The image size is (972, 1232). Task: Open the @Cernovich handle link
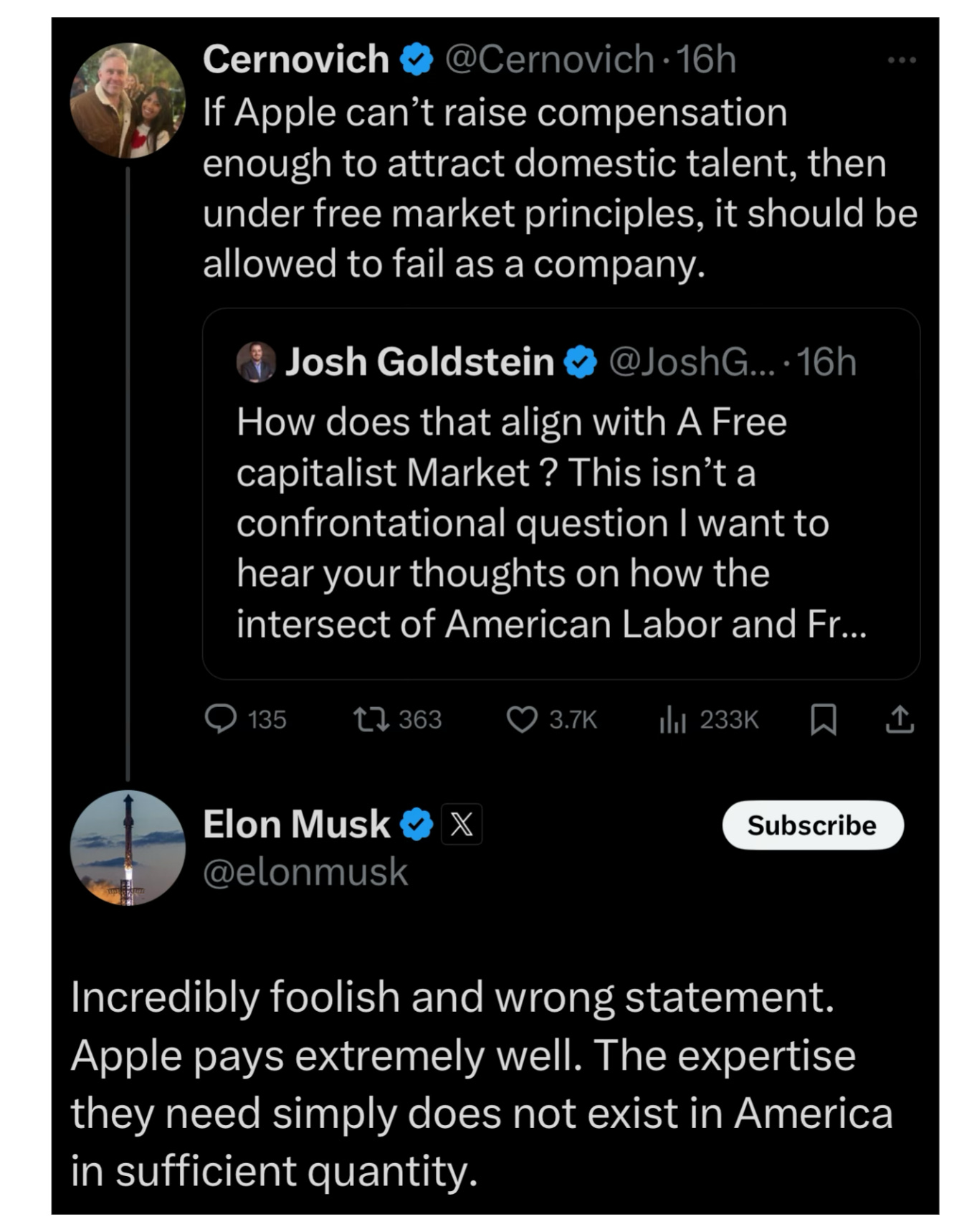click(549, 60)
